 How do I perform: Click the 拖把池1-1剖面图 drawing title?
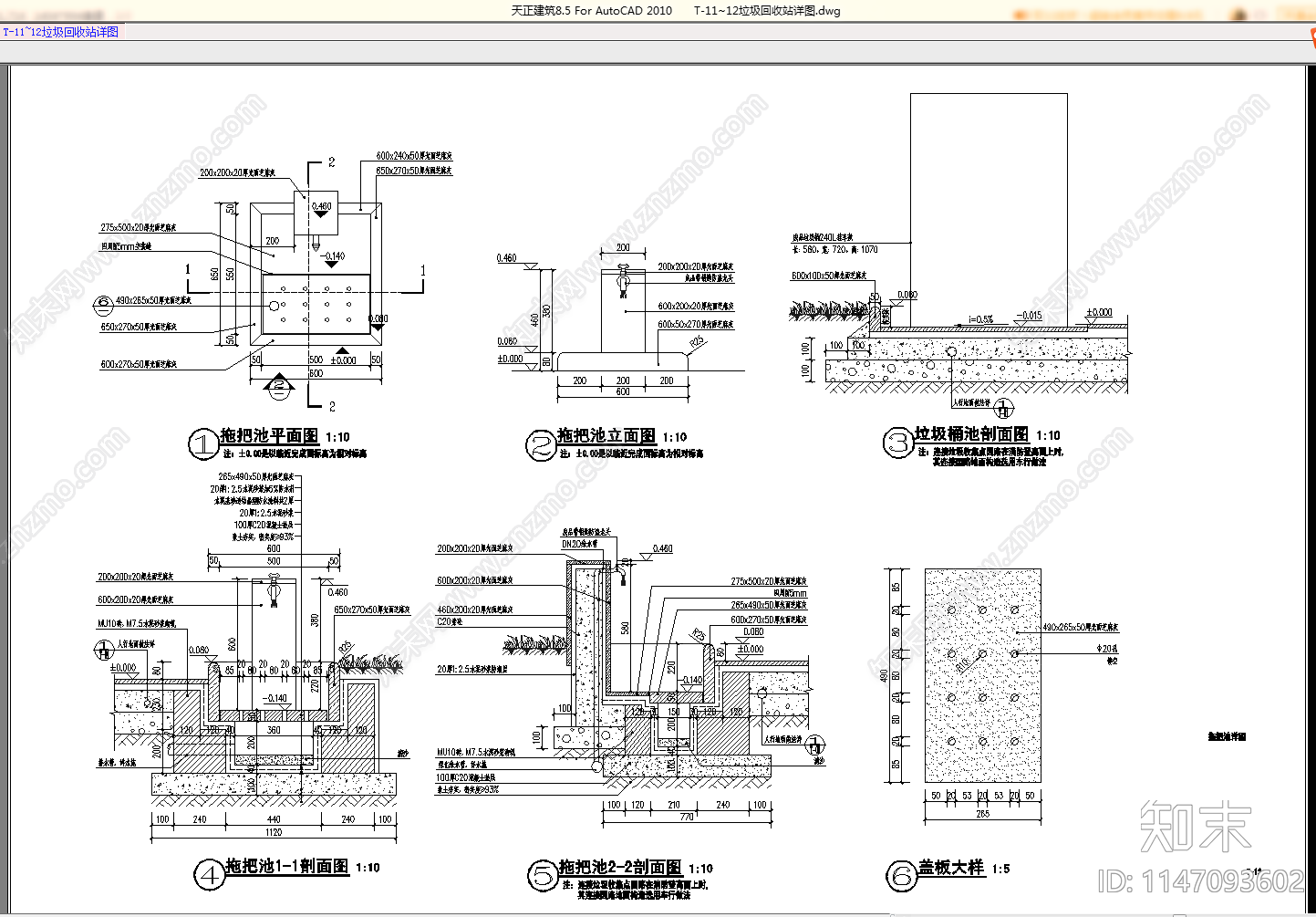(x=287, y=866)
